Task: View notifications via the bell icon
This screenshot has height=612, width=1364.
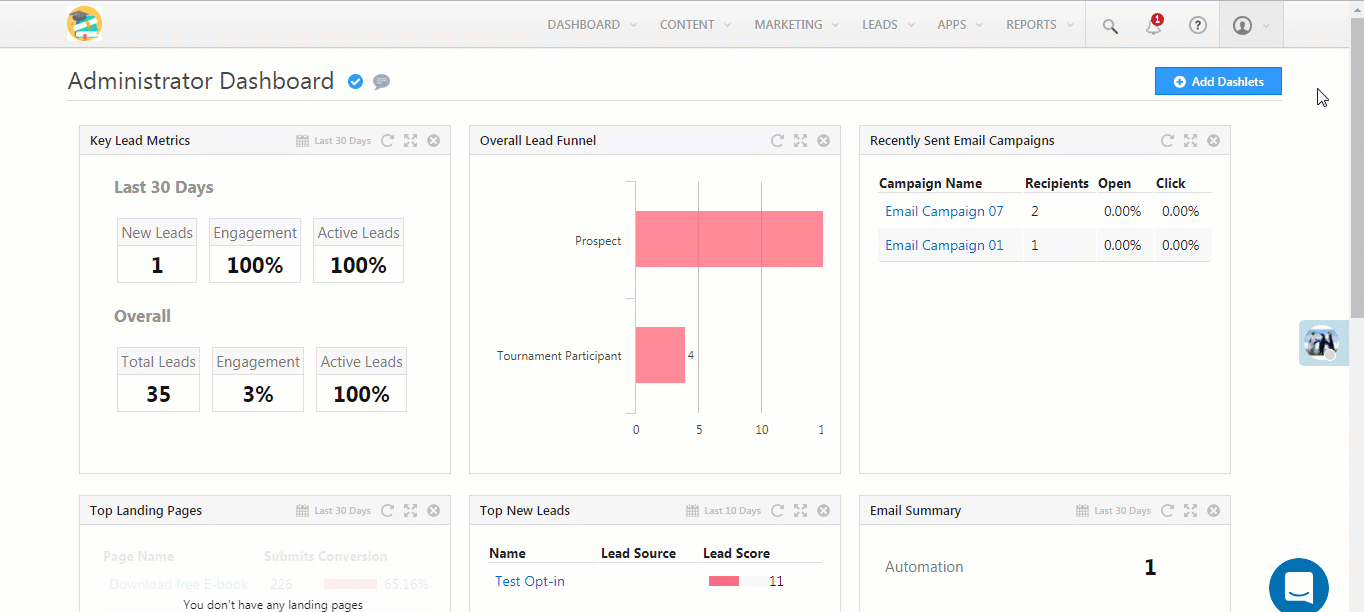Action: tap(1152, 25)
